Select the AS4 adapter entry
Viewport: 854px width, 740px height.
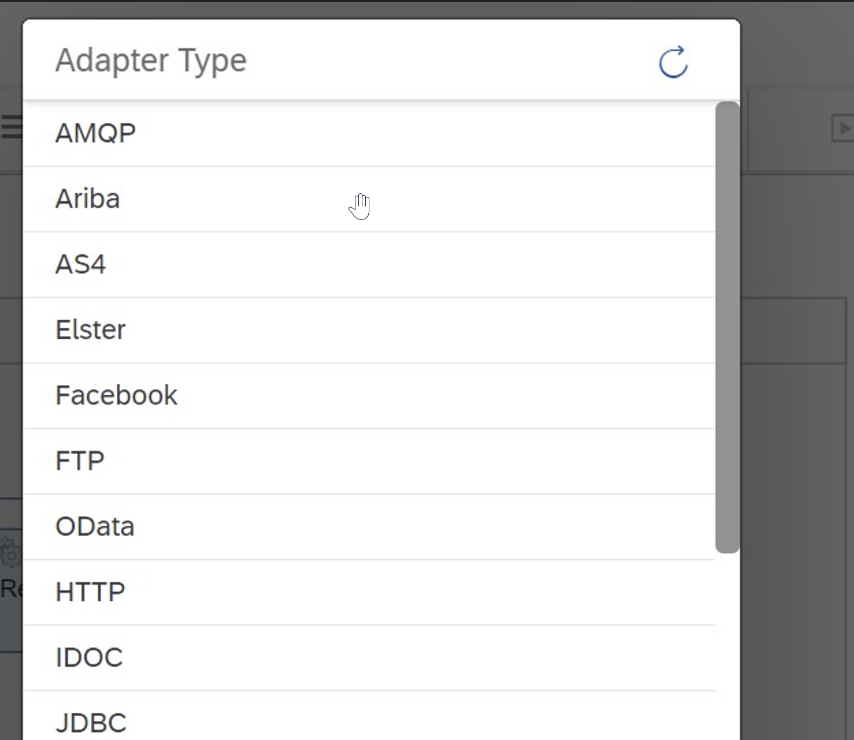pos(369,265)
